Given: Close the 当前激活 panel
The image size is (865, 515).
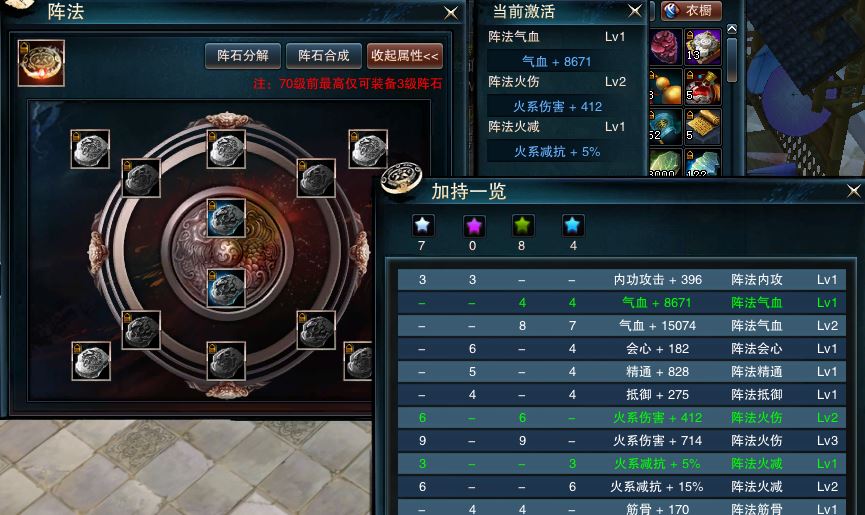Looking at the screenshot, I should coord(635,10).
